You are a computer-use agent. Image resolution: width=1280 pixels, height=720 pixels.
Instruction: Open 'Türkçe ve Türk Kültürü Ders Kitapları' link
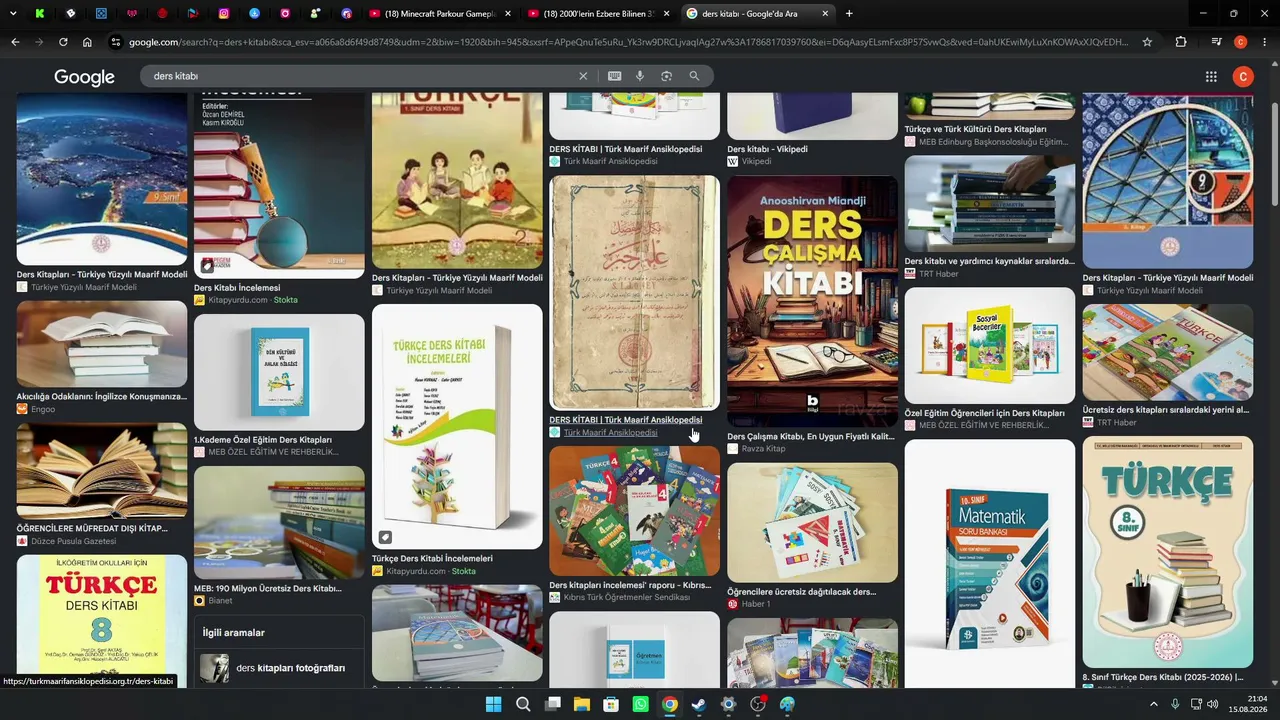click(975, 129)
